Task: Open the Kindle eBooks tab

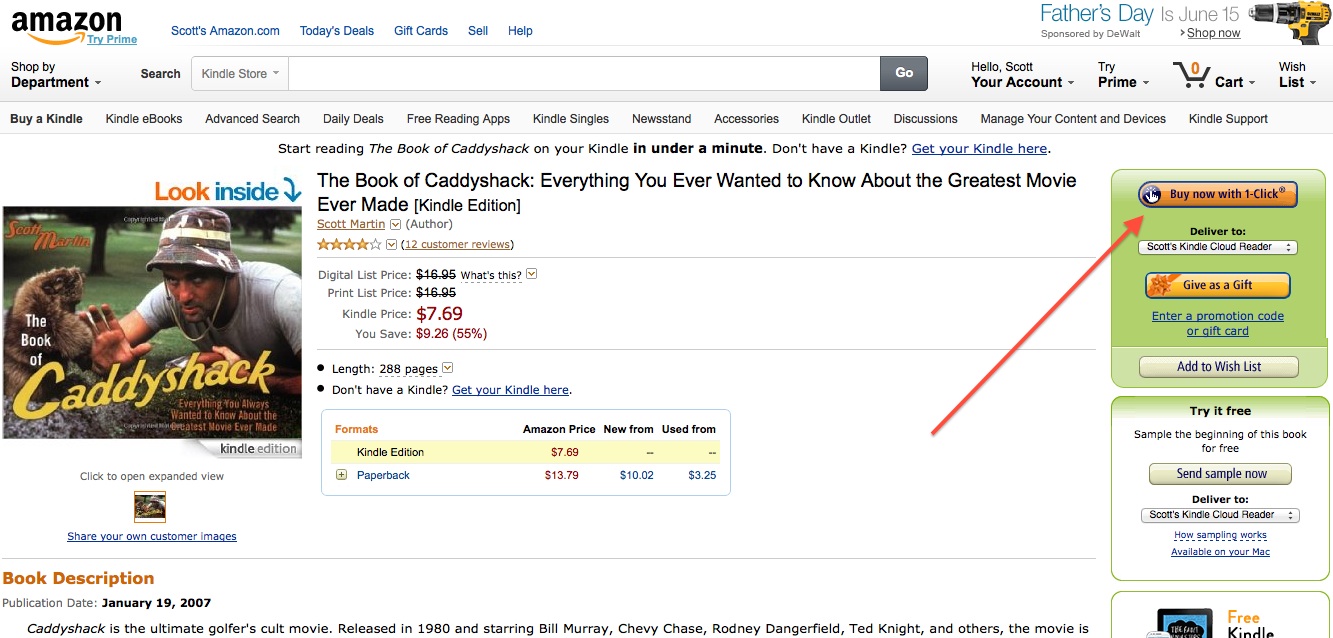Action: pos(144,118)
